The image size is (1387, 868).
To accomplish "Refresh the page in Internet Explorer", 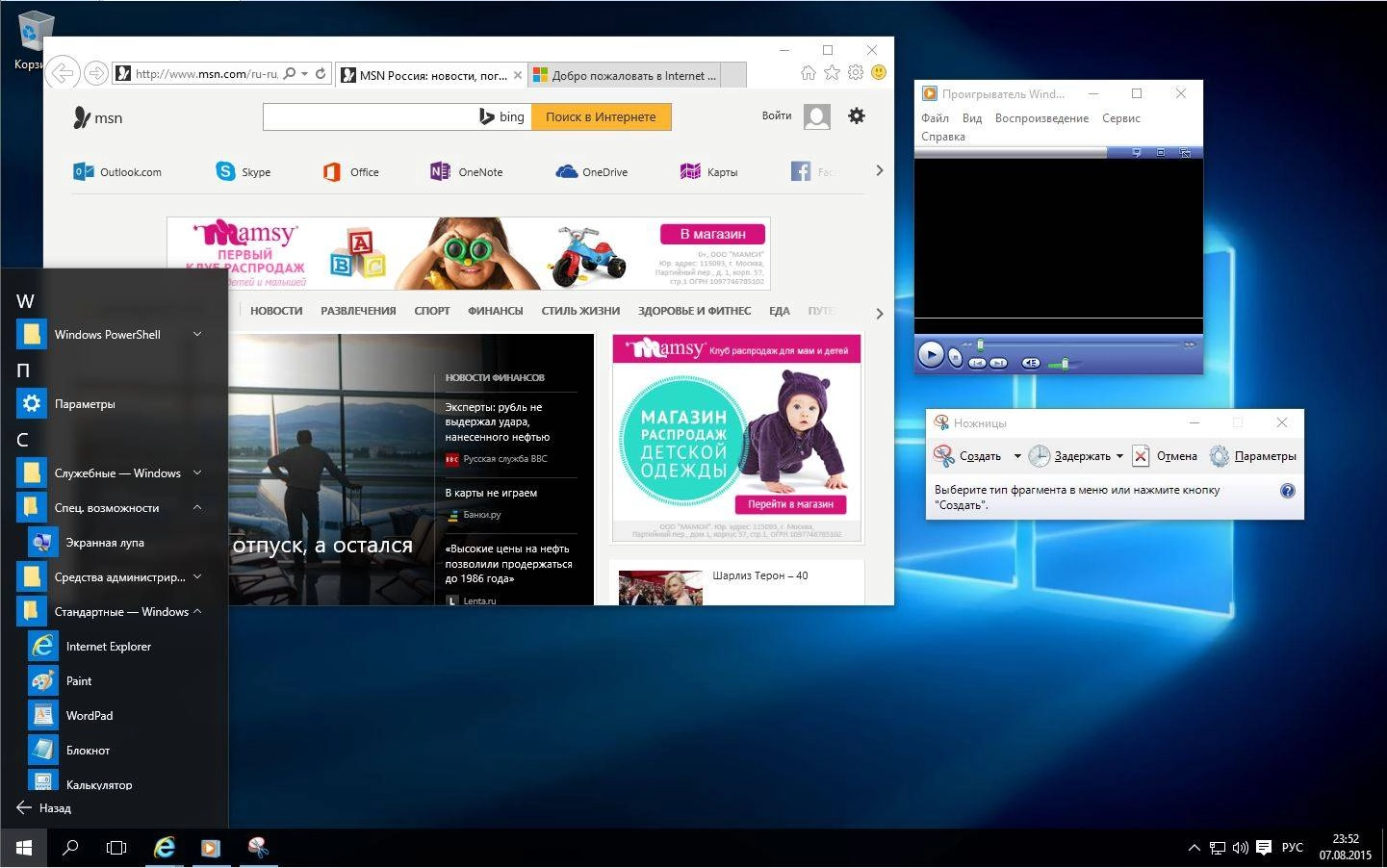I will (321, 73).
